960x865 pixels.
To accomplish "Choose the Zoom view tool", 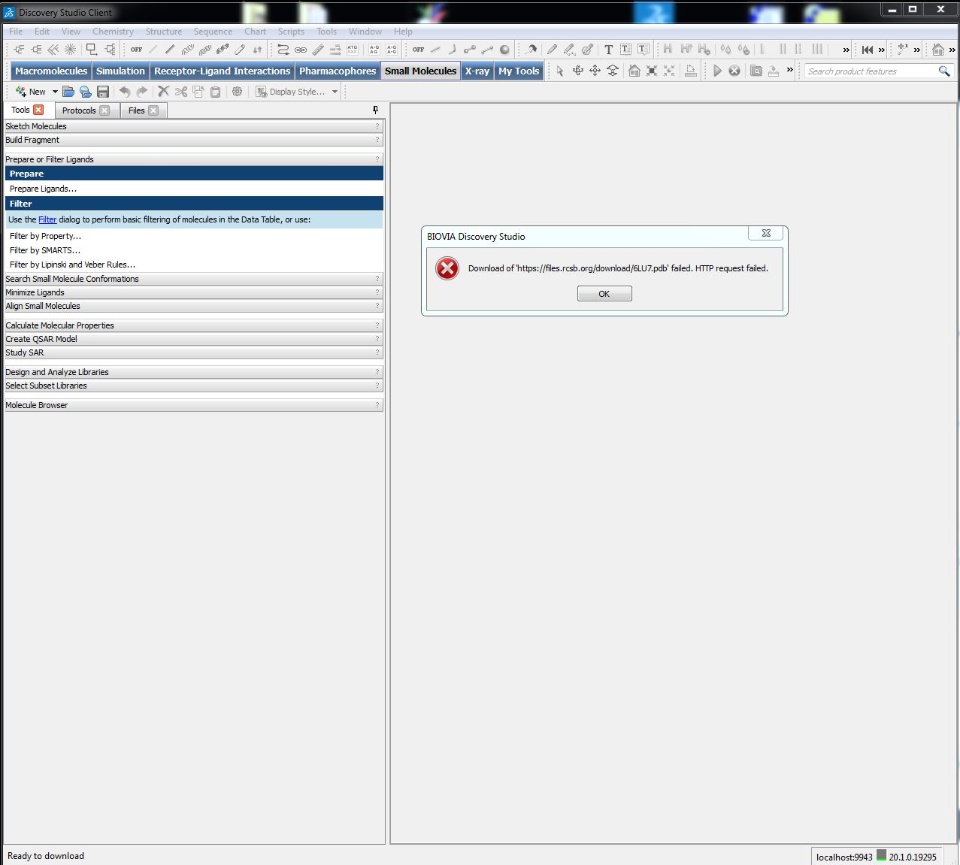I will (x=612, y=71).
